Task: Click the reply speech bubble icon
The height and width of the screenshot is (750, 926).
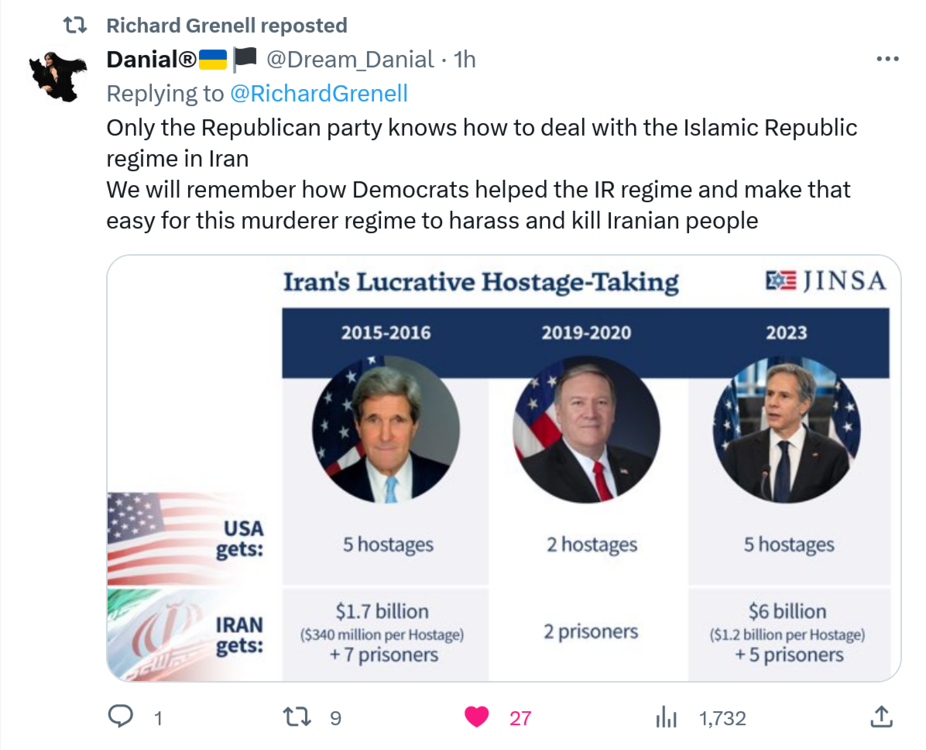Action: click(x=121, y=716)
